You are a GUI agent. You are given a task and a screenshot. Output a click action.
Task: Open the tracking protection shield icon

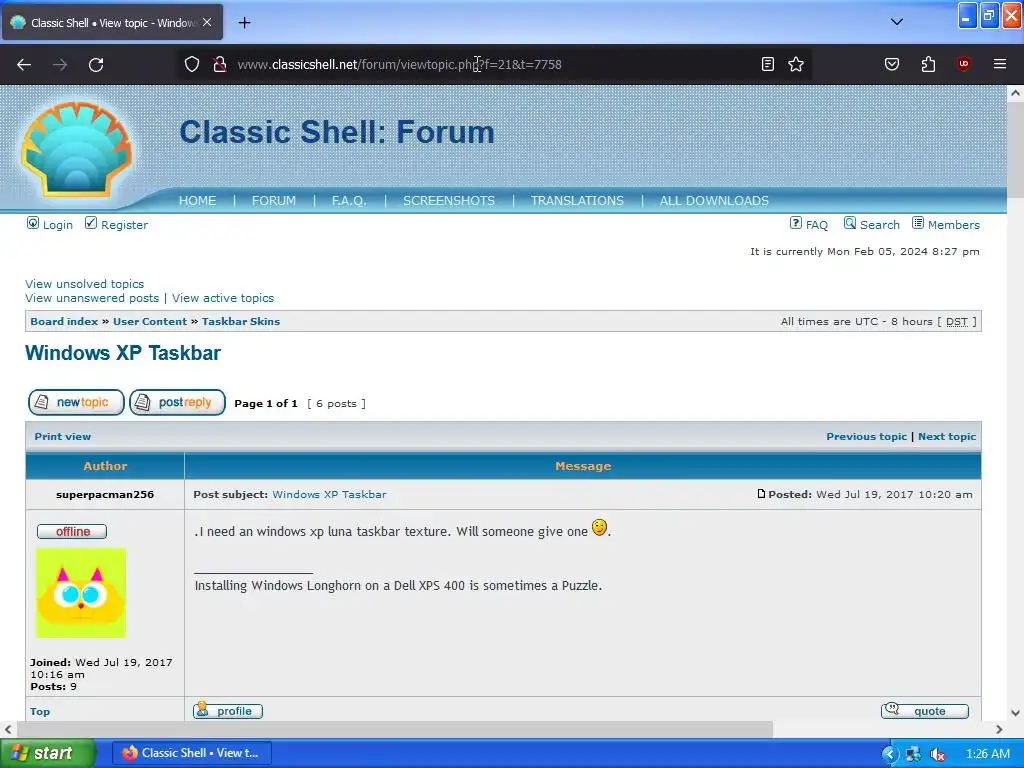[x=191, y=64]
